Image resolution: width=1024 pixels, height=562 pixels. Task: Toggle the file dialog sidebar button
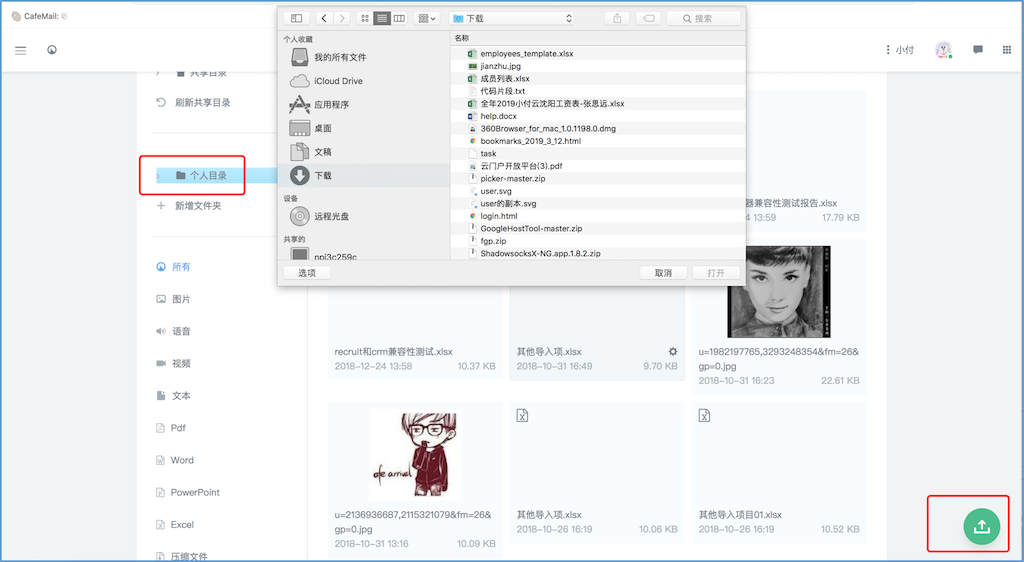[296, 18]
